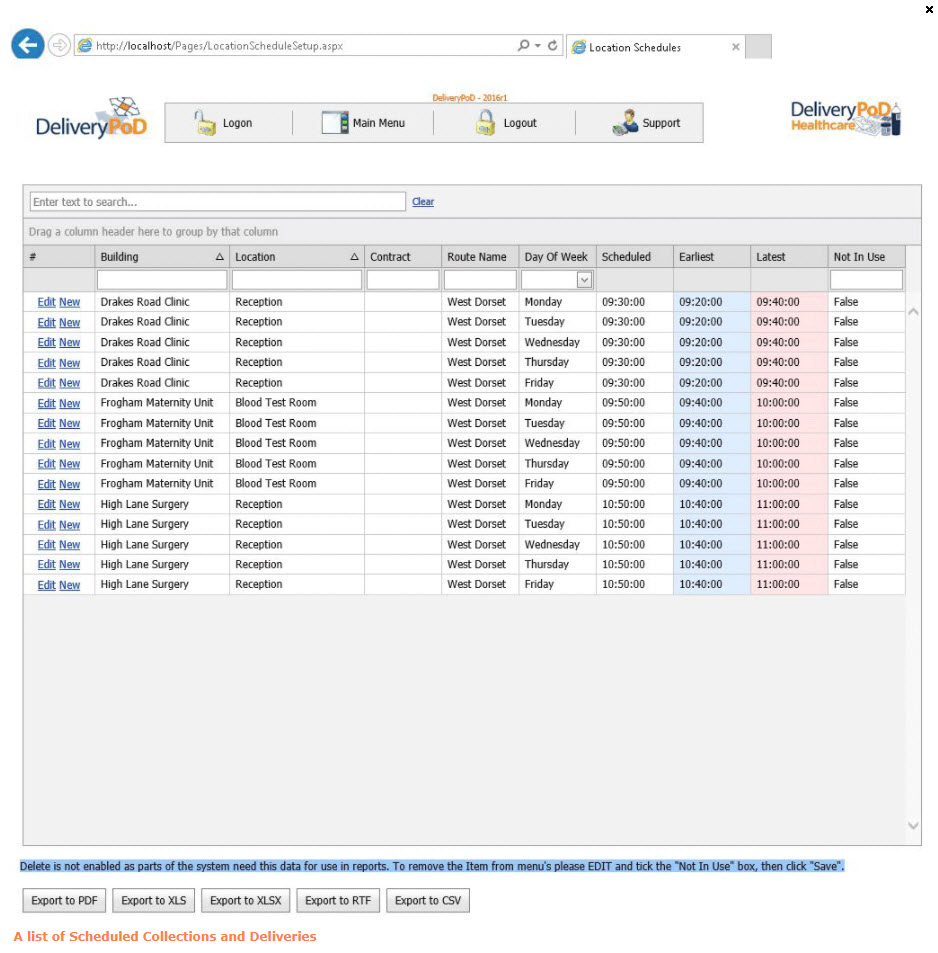The height and width of the screenshot is (953, 938).
Task: Click the scroll down arrow of table
Action: point(912,825)
